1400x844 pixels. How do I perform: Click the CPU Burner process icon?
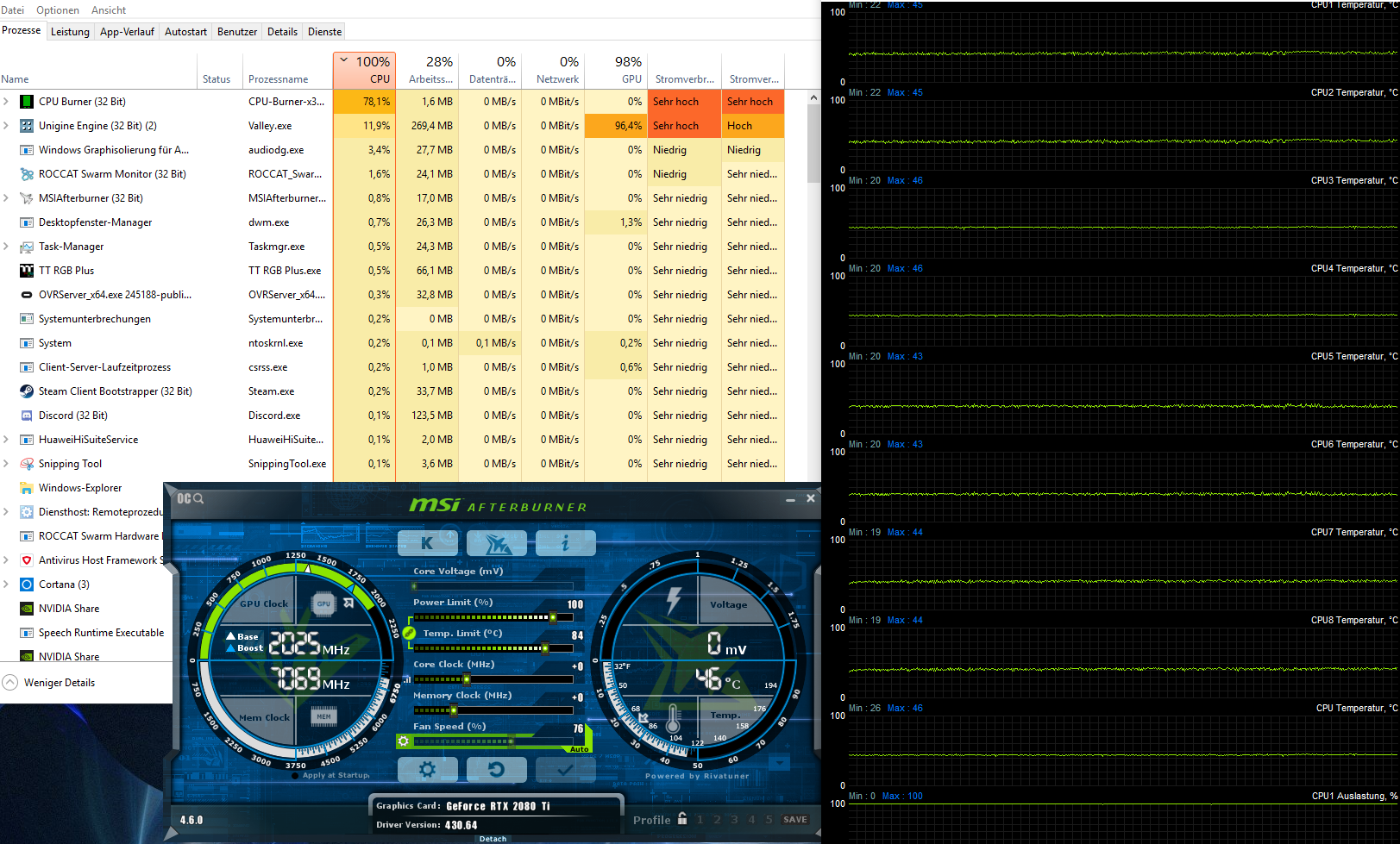pyautogui.click(x=27, y=102)
